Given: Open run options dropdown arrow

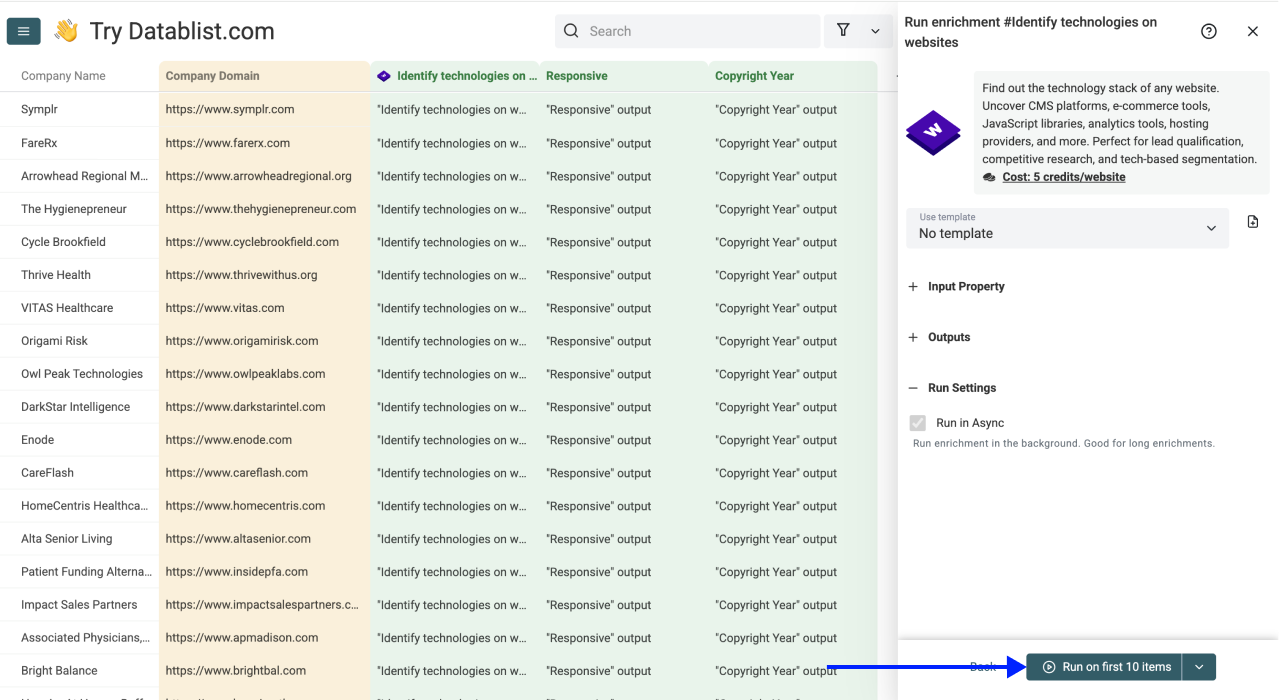Looking at the screenshot, I should [1199, 667].
